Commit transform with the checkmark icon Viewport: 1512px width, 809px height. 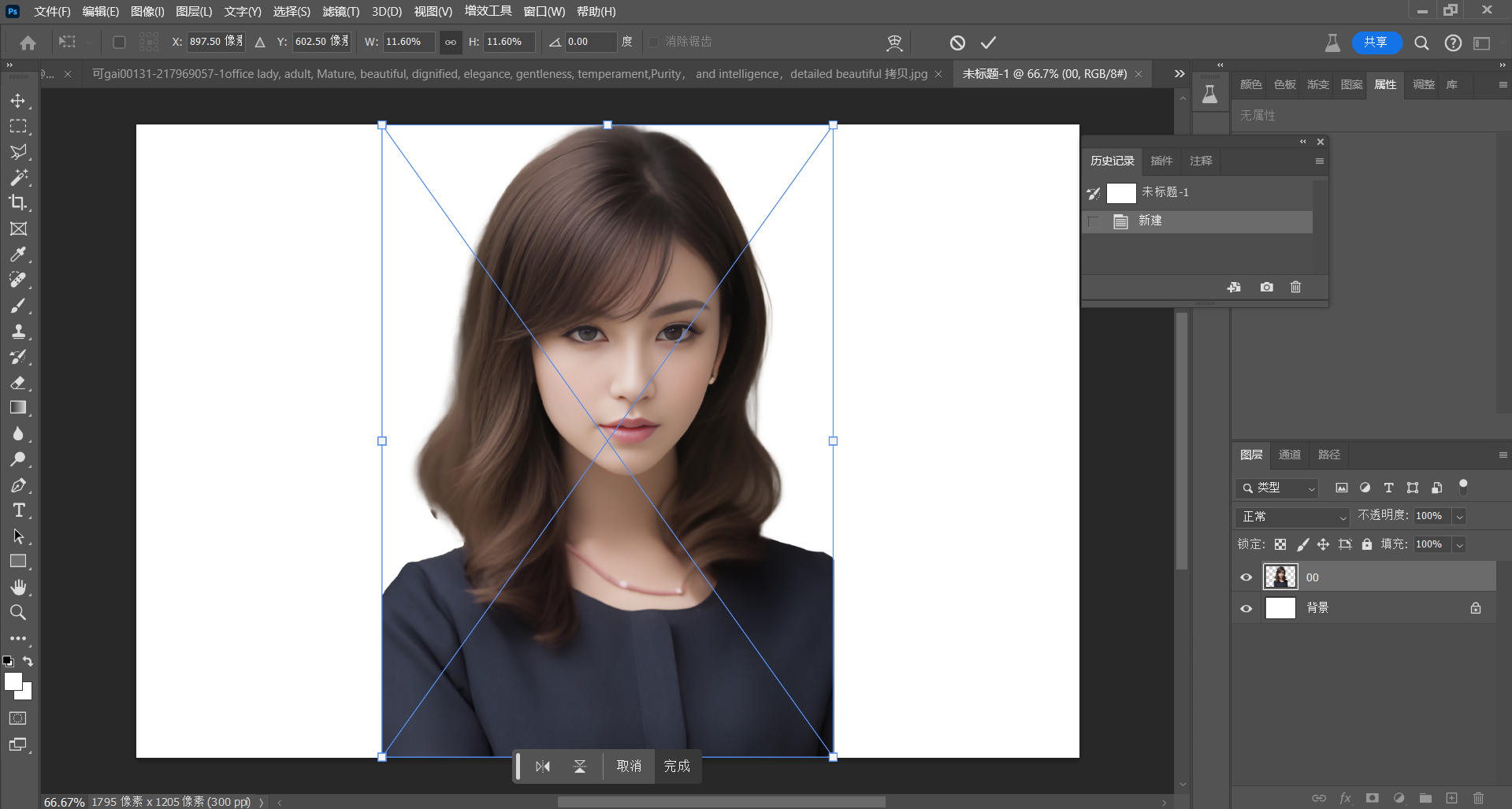[x=989, y=43]
